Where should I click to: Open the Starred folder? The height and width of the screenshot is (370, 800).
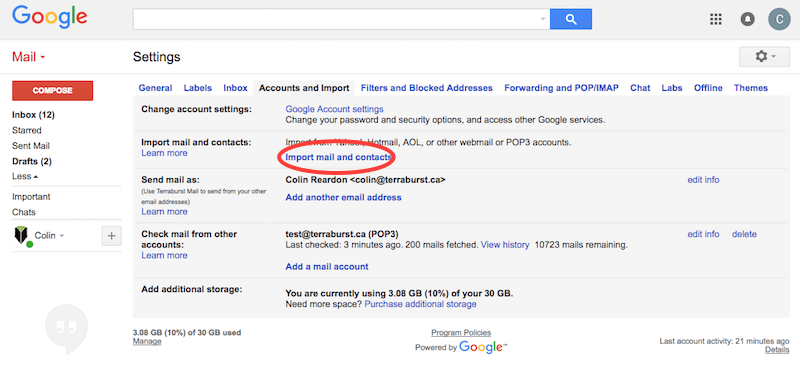[x=27, y=130]
